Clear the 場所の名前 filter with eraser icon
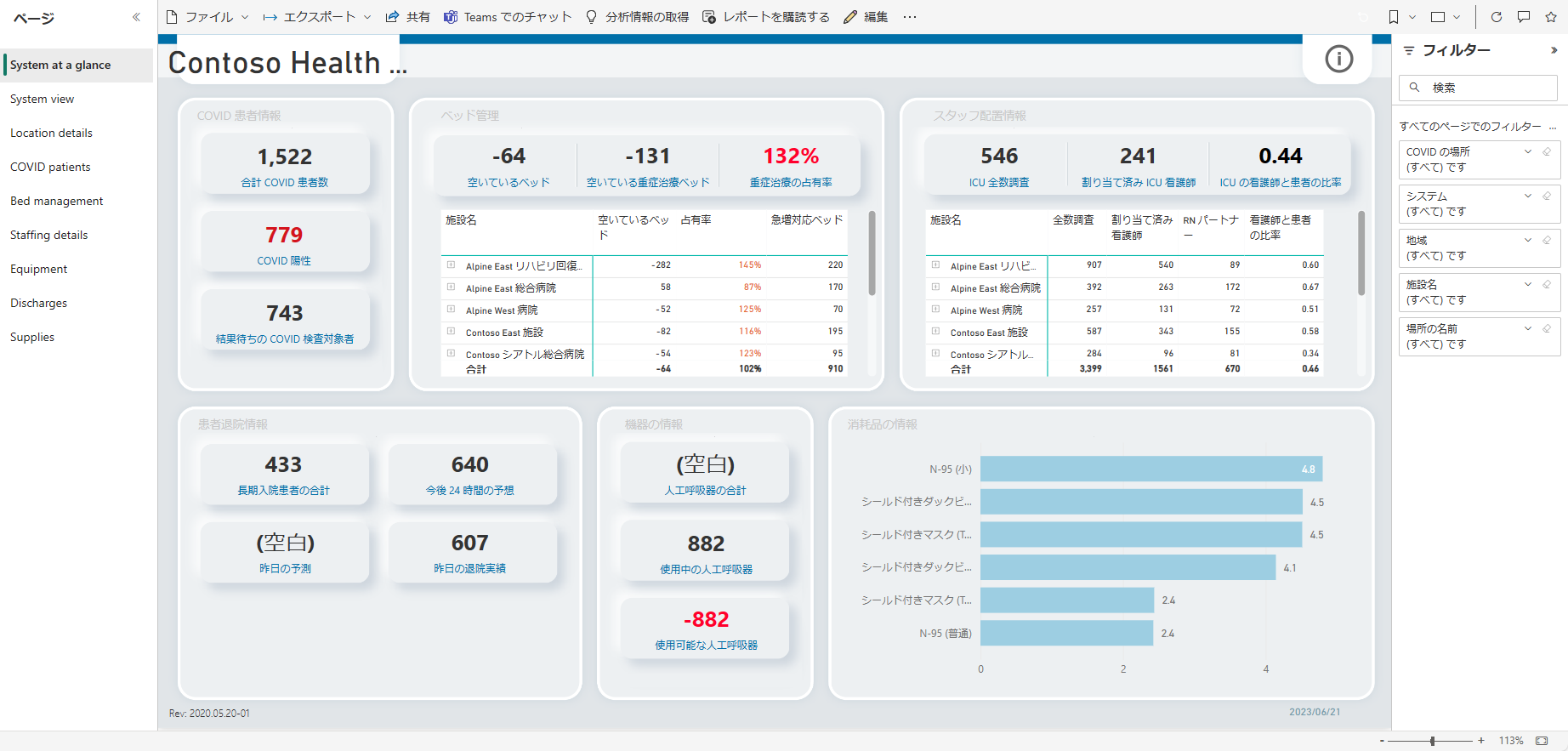 click(1547, 328)
